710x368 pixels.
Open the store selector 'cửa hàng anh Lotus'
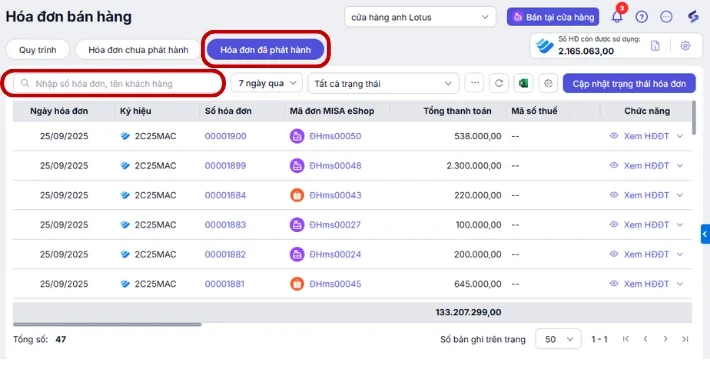[420, 17]
